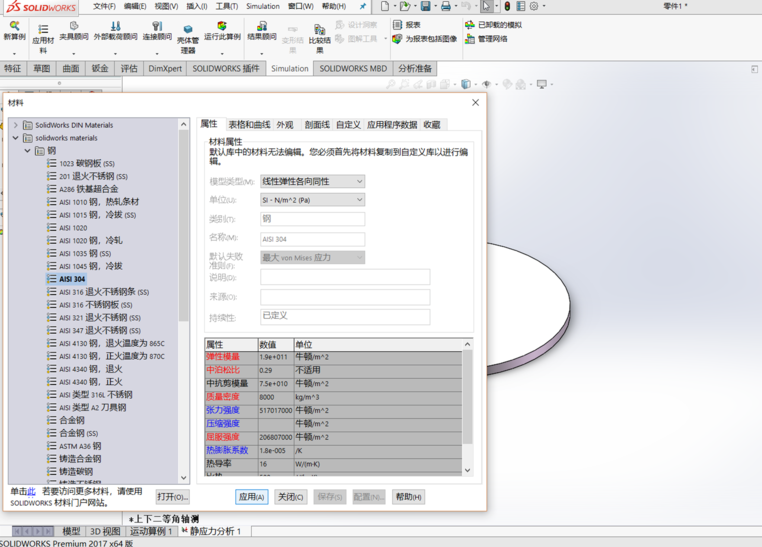762x547 pixels.
Task: Click the Select cursor tool icon
Action: (x=486, y=6)
